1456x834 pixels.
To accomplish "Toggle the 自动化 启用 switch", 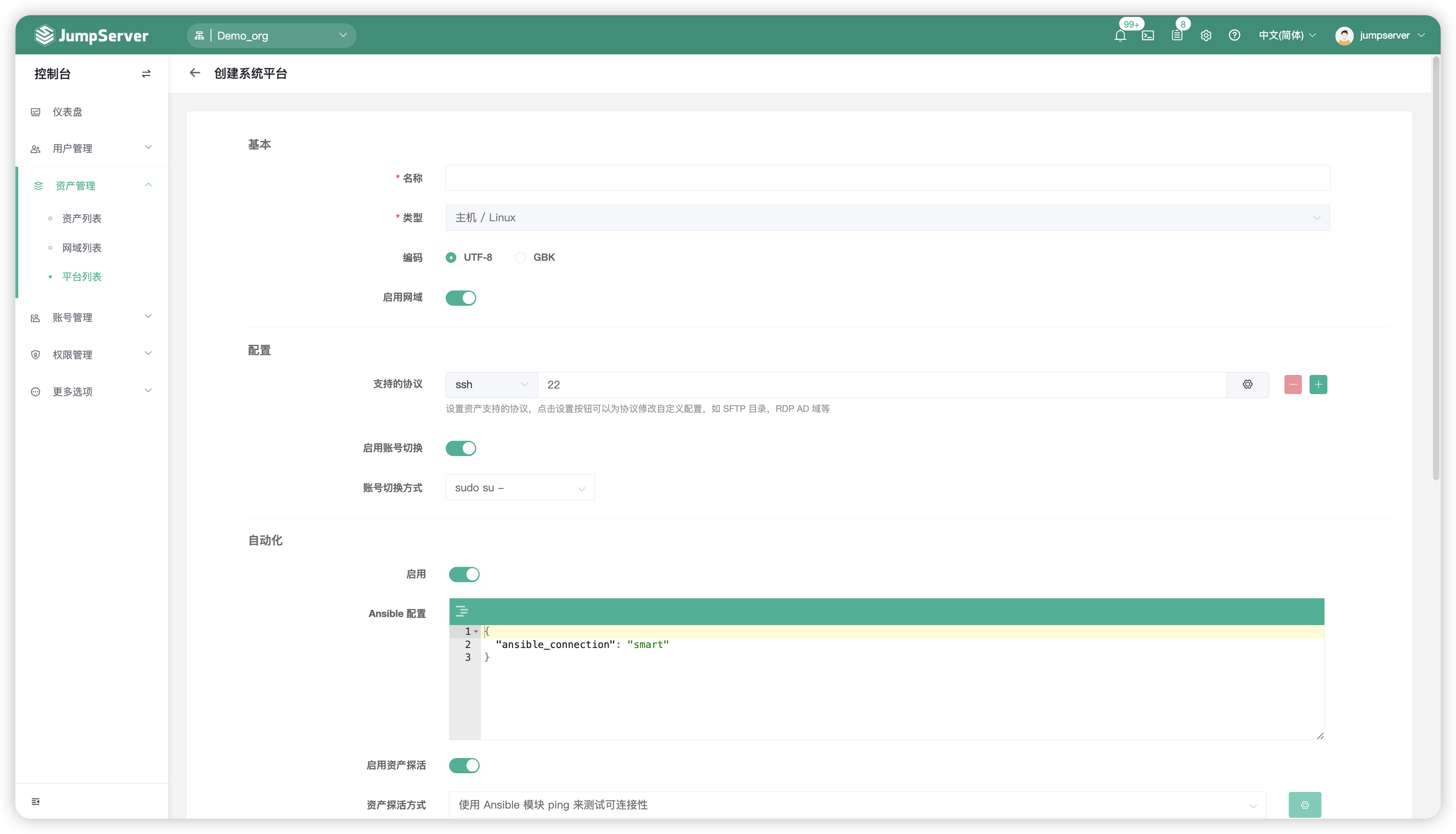I will point(464,574).
